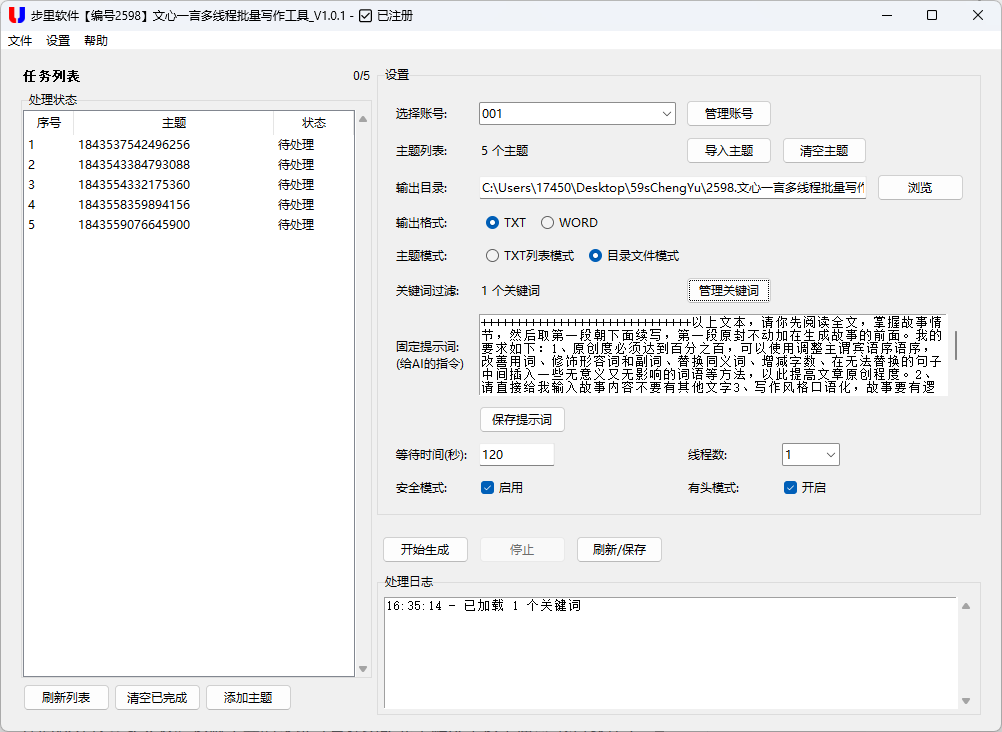The image size is (1002, 732).
Task: Click the 主题 column header
Action: click(174, 123)
